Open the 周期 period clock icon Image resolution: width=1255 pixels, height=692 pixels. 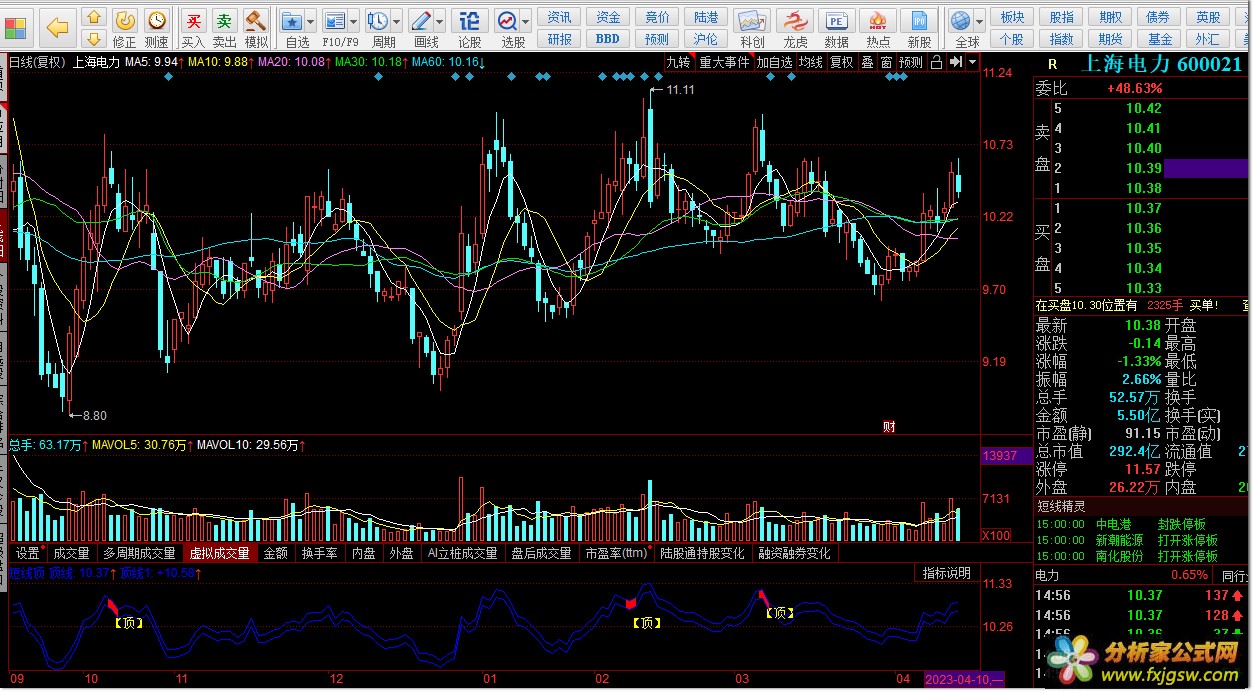(379, 28)
